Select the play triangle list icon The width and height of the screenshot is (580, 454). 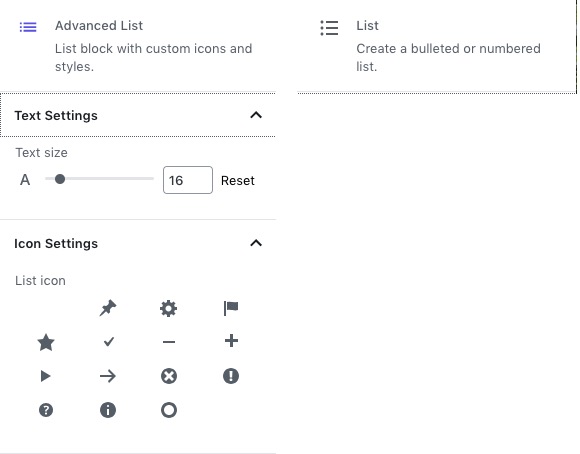click(45, 376)
